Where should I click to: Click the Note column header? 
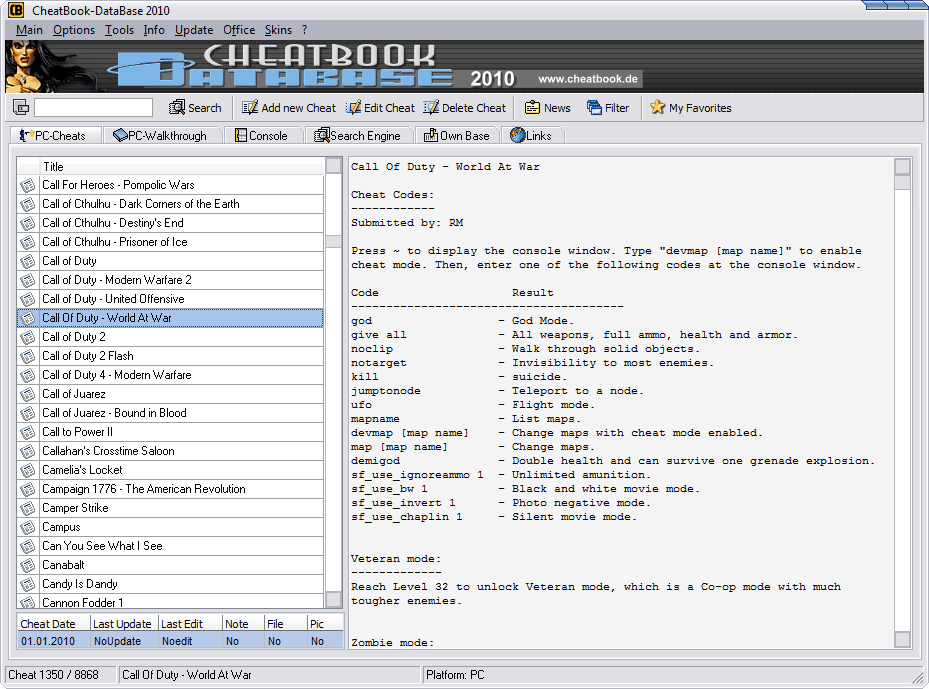pyautogui.click(x=243, y=623)
